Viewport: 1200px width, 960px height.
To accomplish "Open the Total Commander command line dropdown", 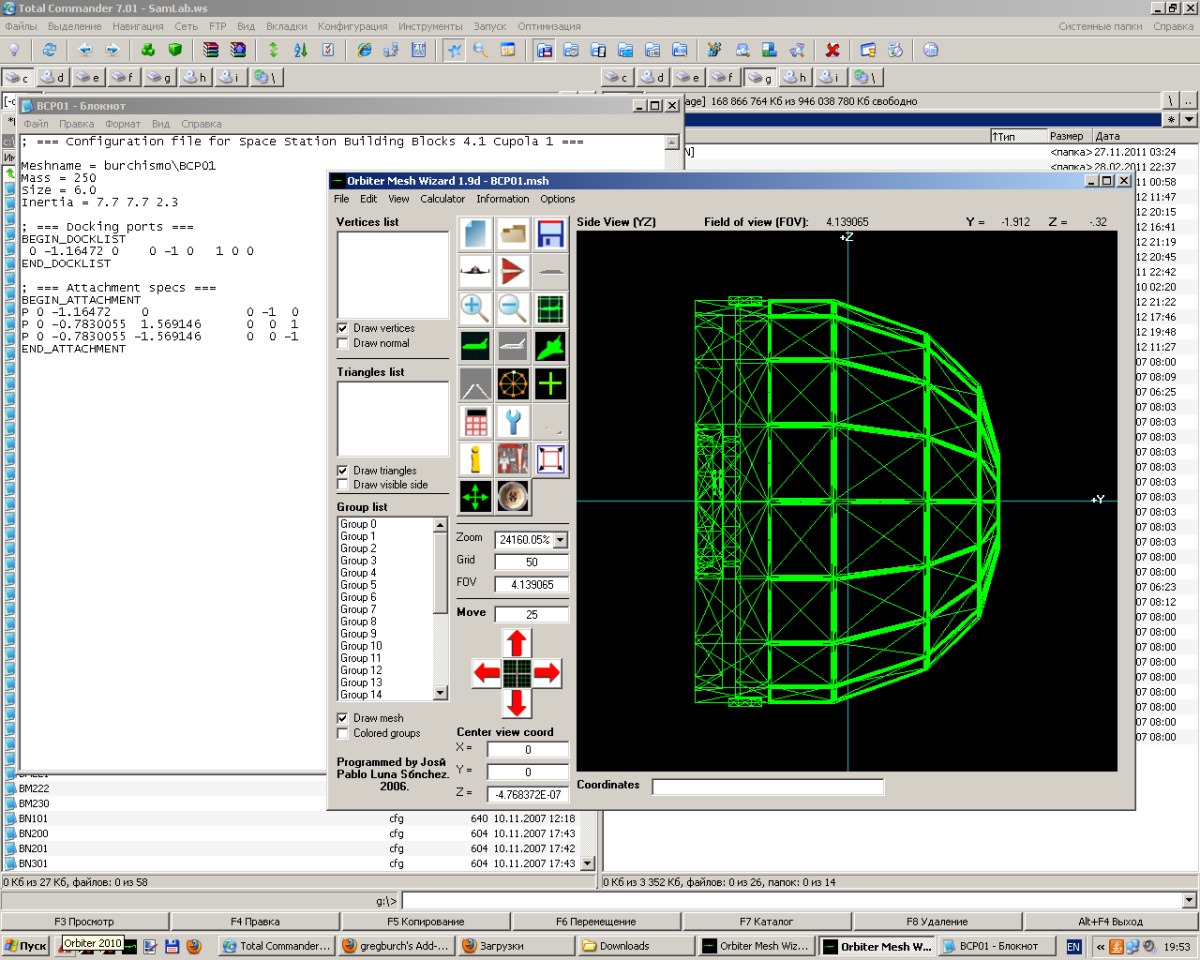I will [x=1189, y=901].
